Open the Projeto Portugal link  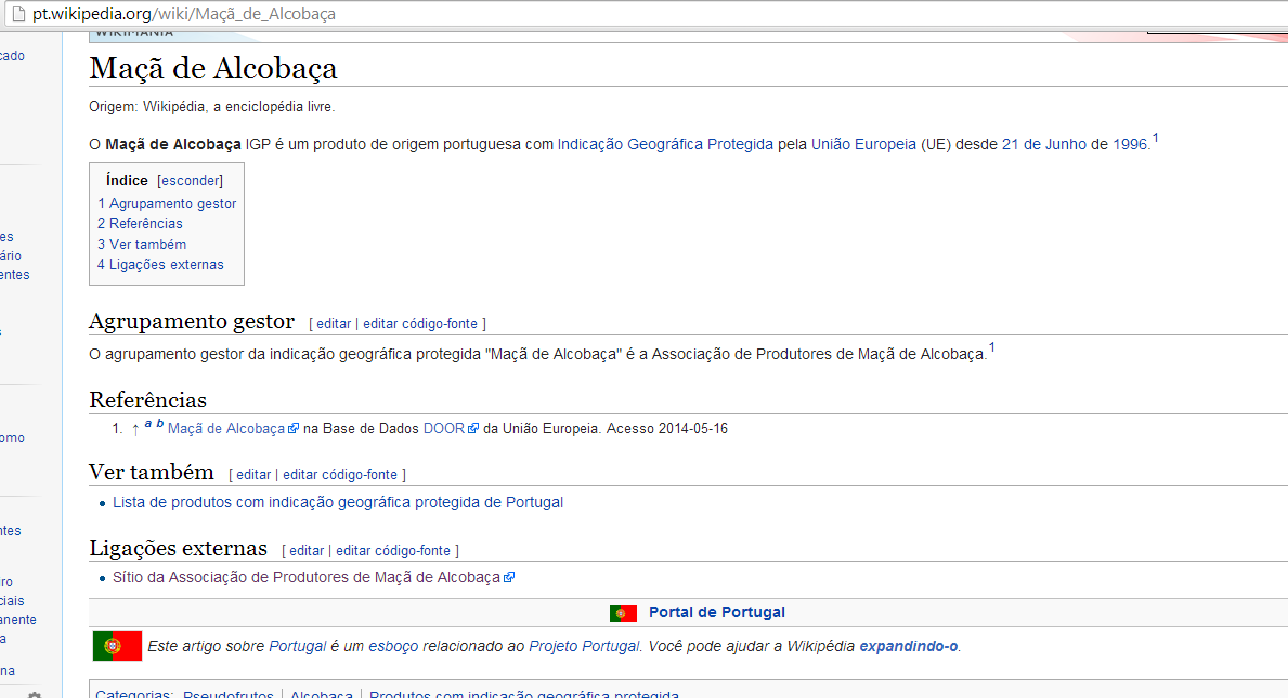[584, 646]
